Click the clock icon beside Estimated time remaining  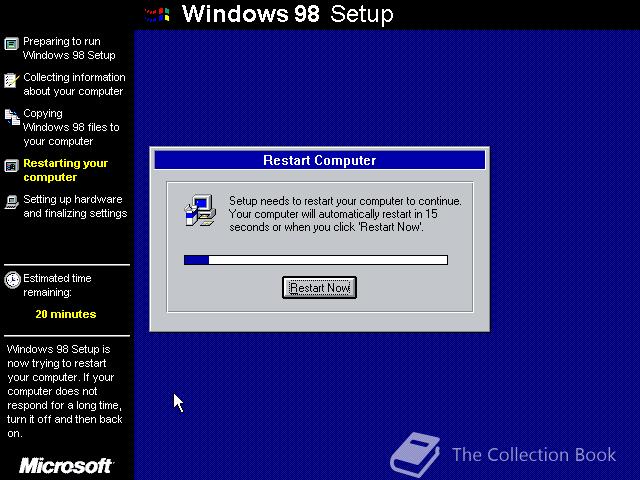(12, 280)
